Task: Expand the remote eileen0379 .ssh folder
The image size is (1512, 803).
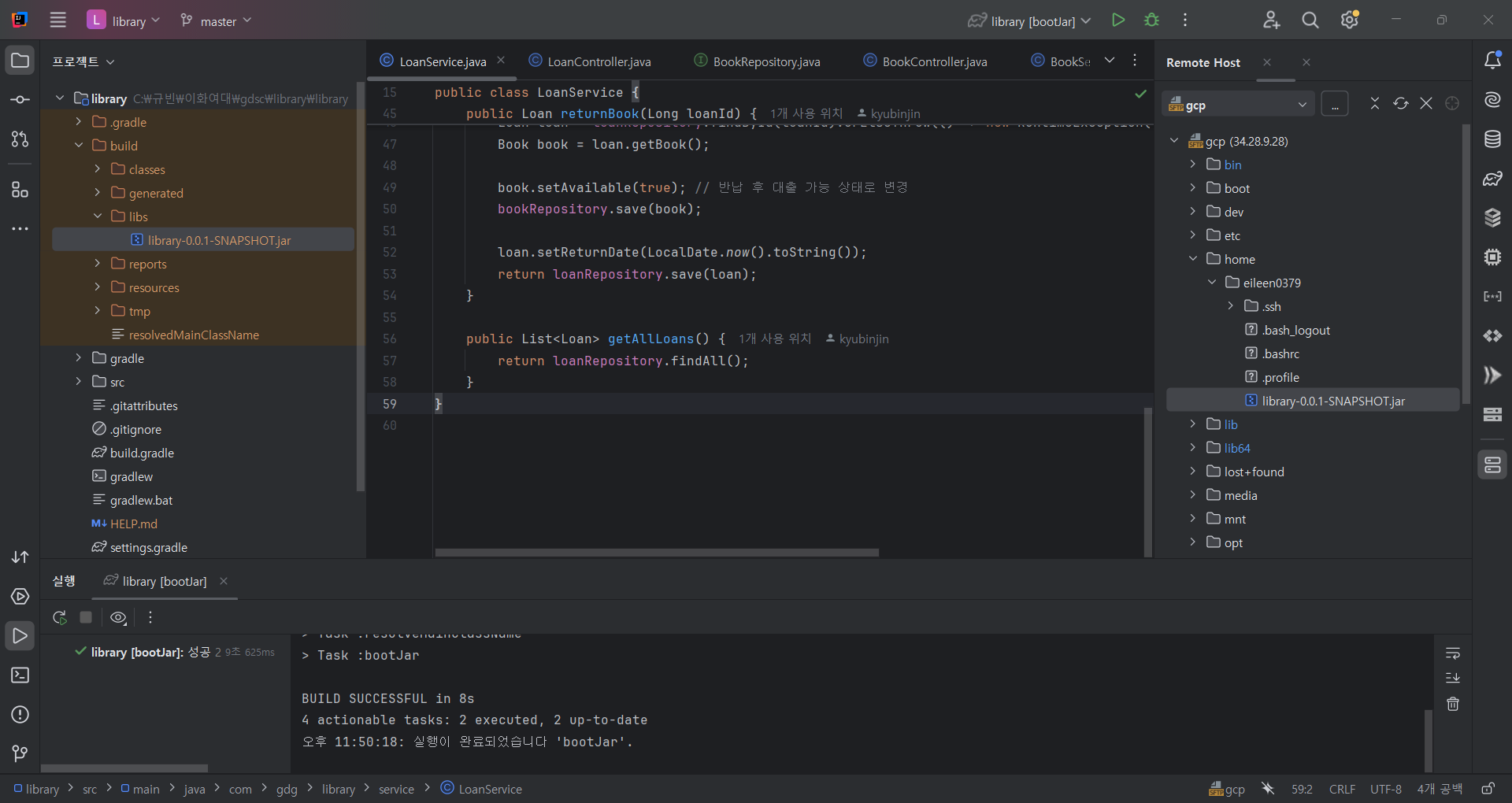Action: pos(1231,306)
